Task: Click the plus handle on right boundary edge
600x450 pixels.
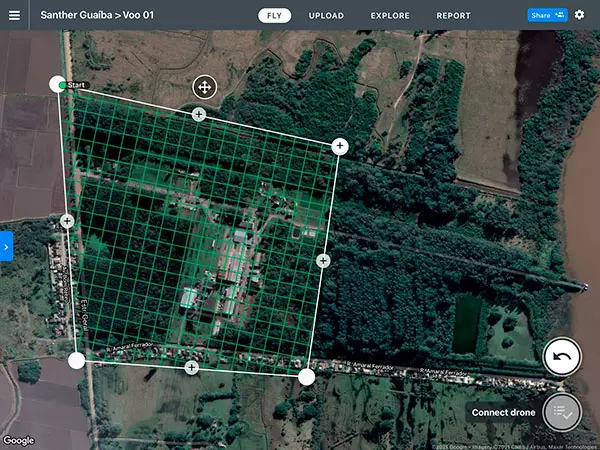Action: pos(323,260)
